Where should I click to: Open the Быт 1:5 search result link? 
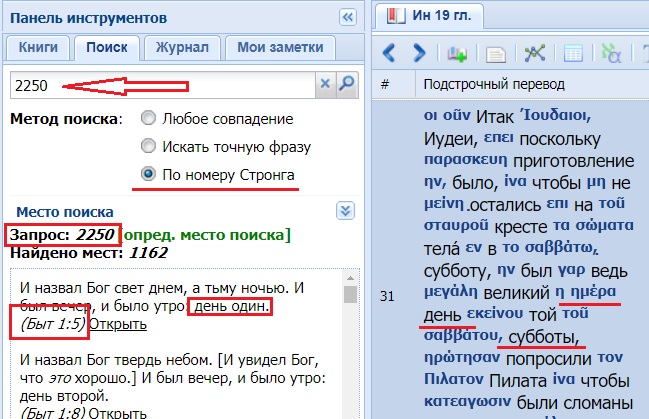click(117, 324)
